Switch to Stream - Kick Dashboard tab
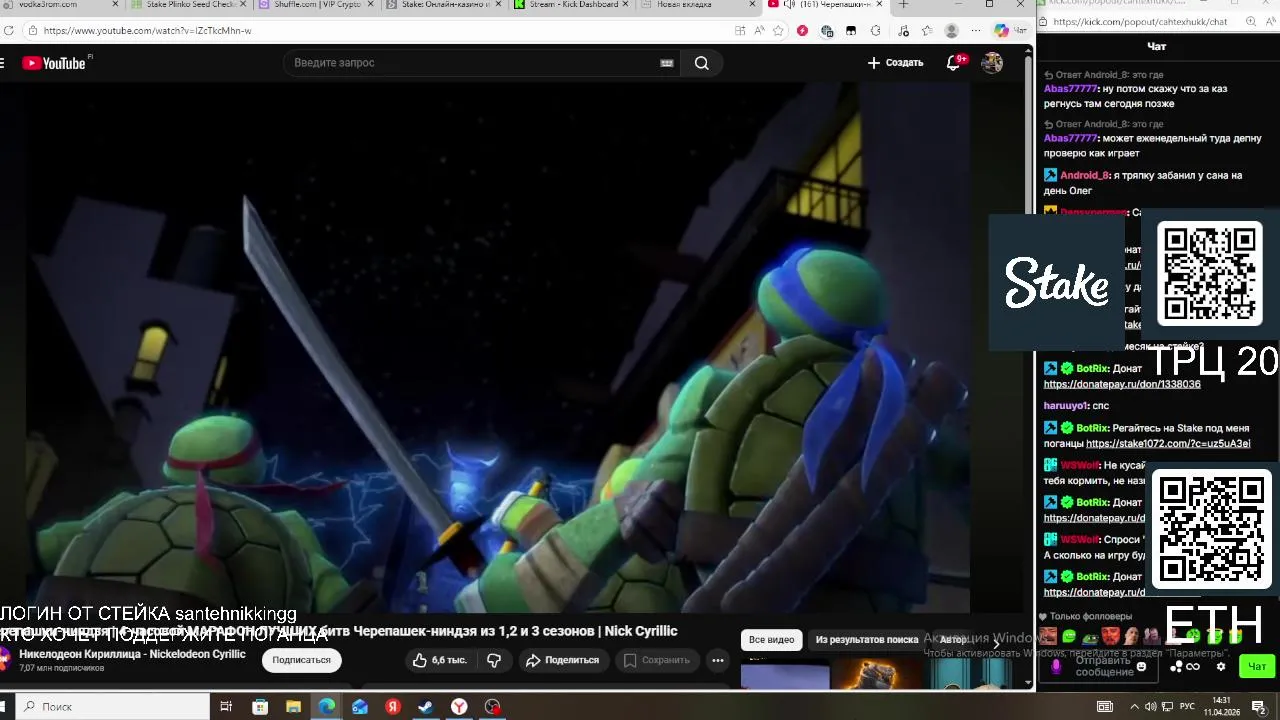The image size is (1280, 720). coord(572,5)
